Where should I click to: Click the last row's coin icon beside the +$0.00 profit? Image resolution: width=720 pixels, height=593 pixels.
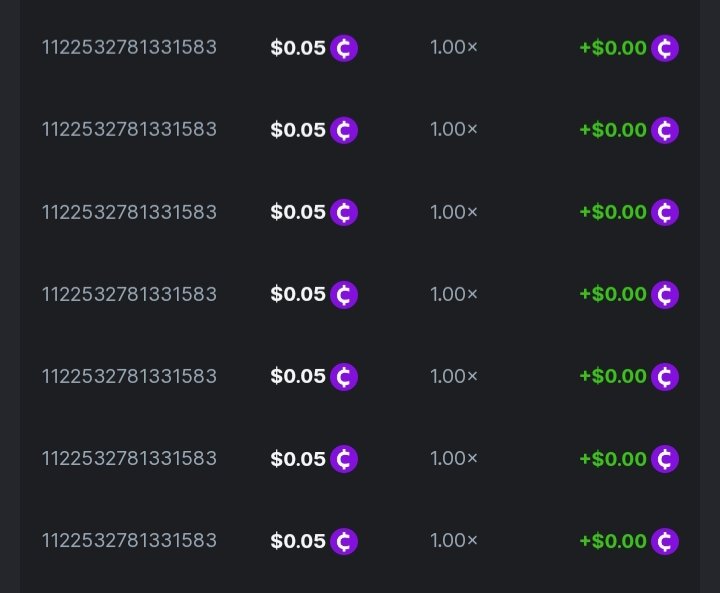click(x=665, y=541)
